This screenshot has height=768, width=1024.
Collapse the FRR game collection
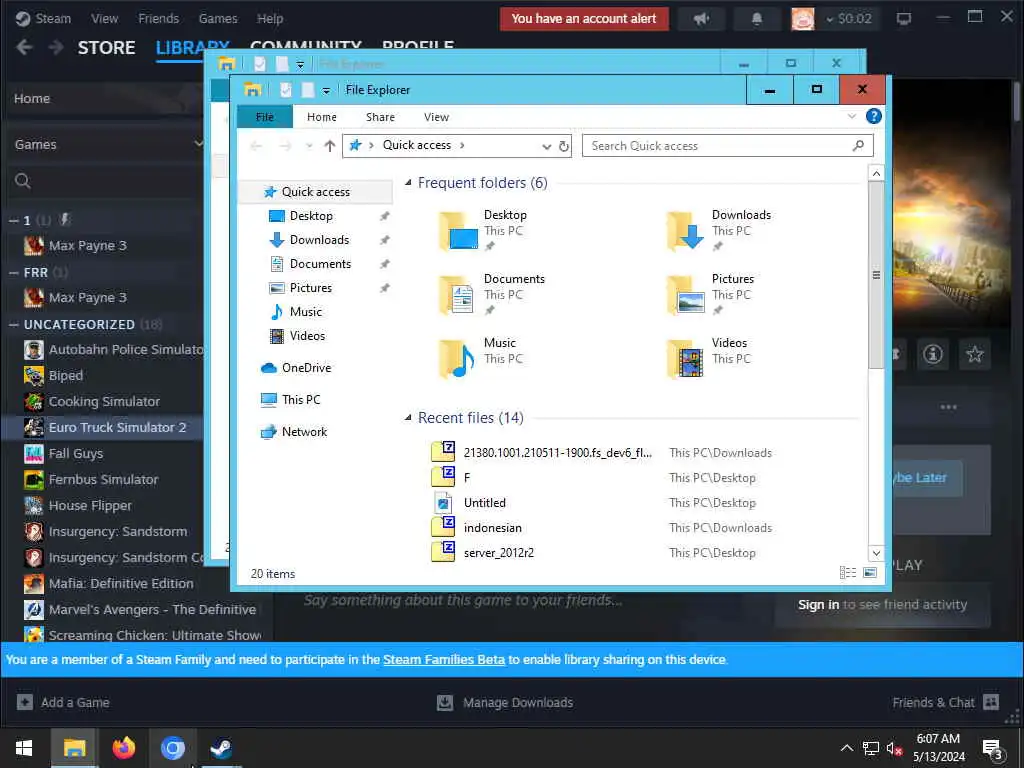[x=14, y=272]
